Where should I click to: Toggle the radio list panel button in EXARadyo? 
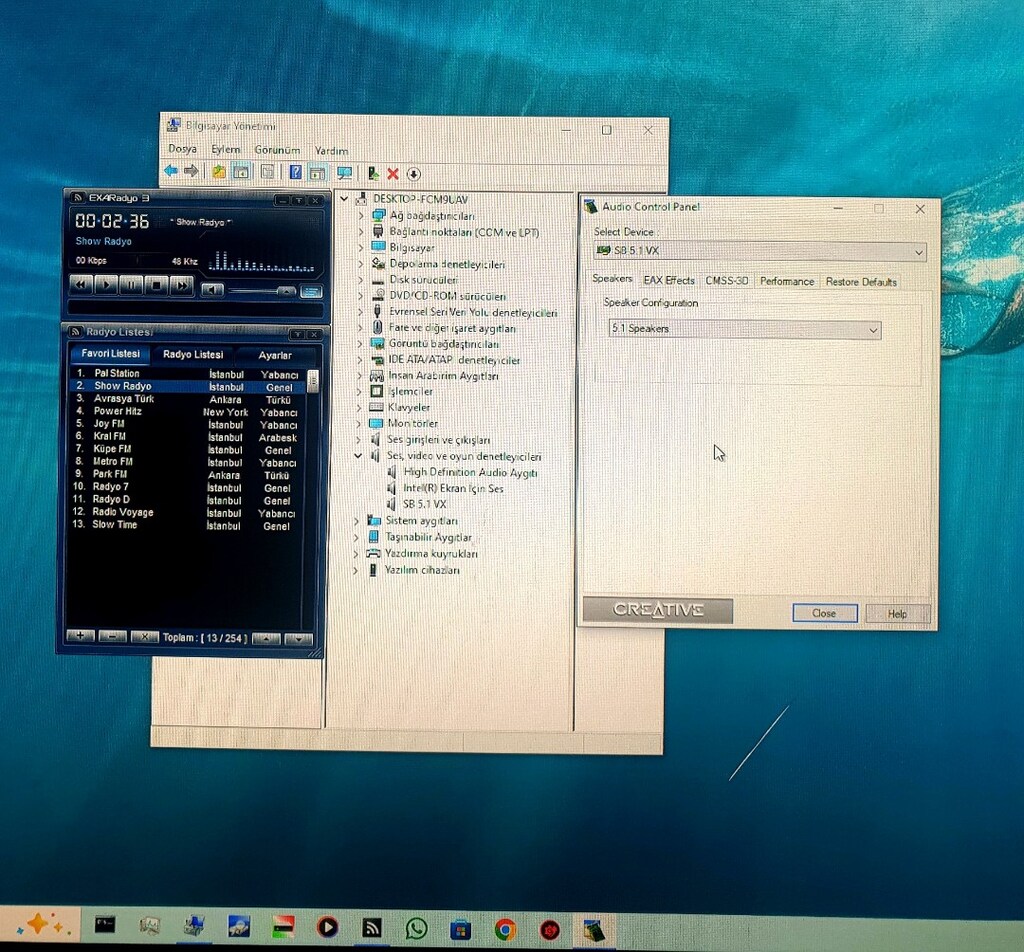pyautogui.click(x=311, y=292)
